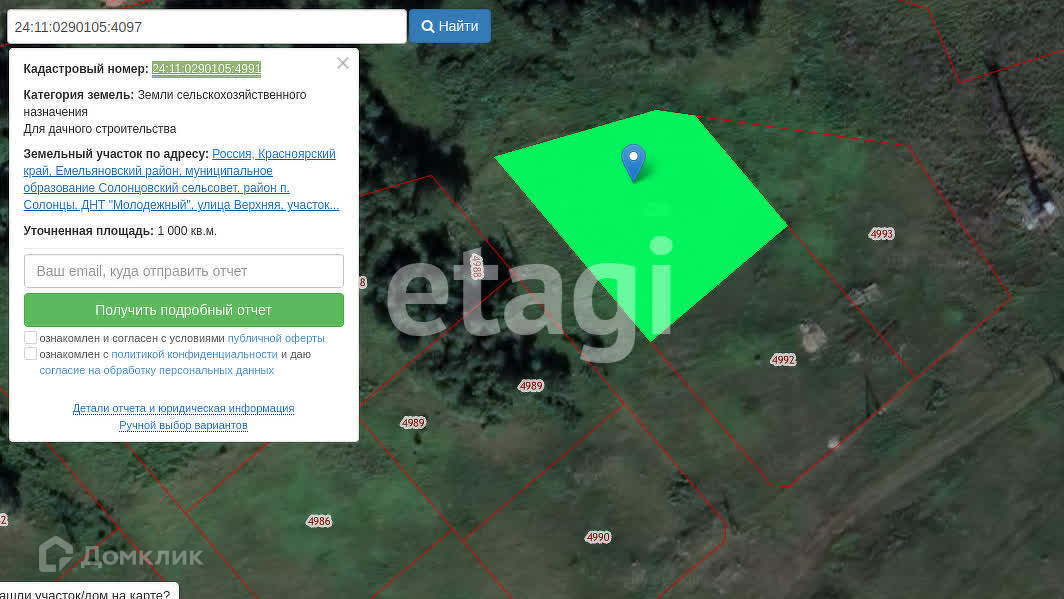Screen dimensions: 1064x599
Task: Click the Уточненная площадь 1 000 кв.м. text
Action: point(120,231)
